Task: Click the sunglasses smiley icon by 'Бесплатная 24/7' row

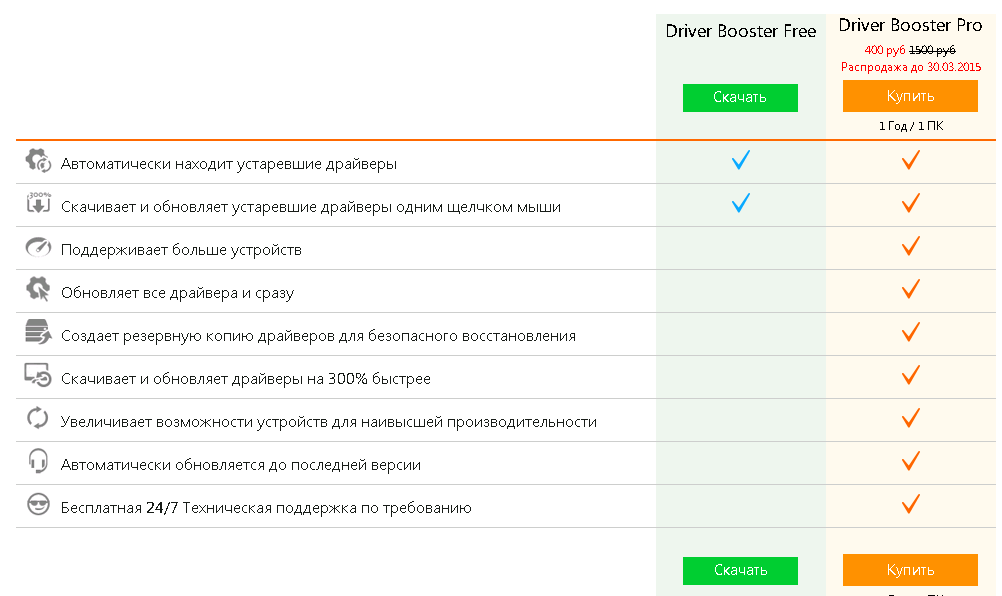Action: [38, 504]
